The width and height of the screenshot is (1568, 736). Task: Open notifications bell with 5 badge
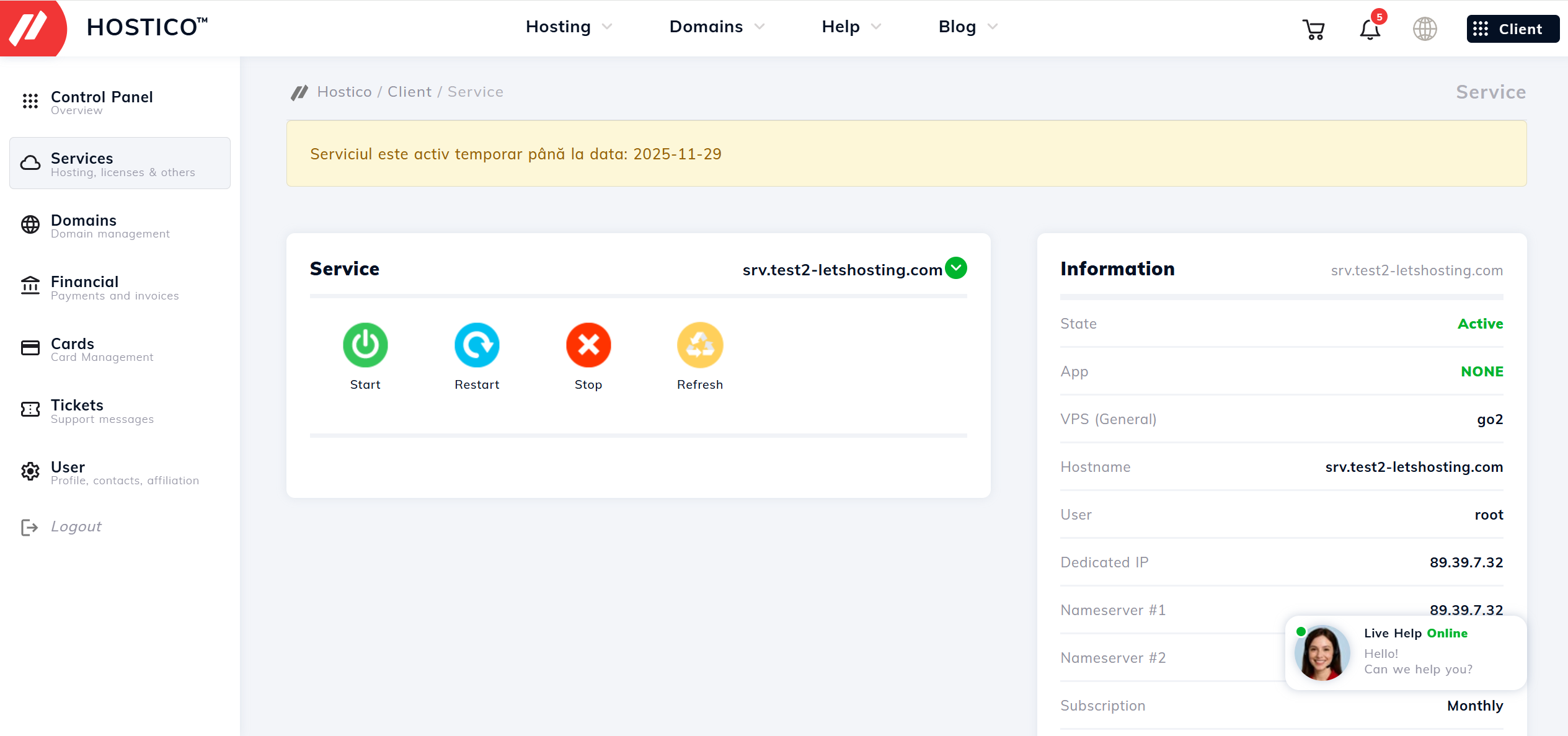[x=1370, y=29]
